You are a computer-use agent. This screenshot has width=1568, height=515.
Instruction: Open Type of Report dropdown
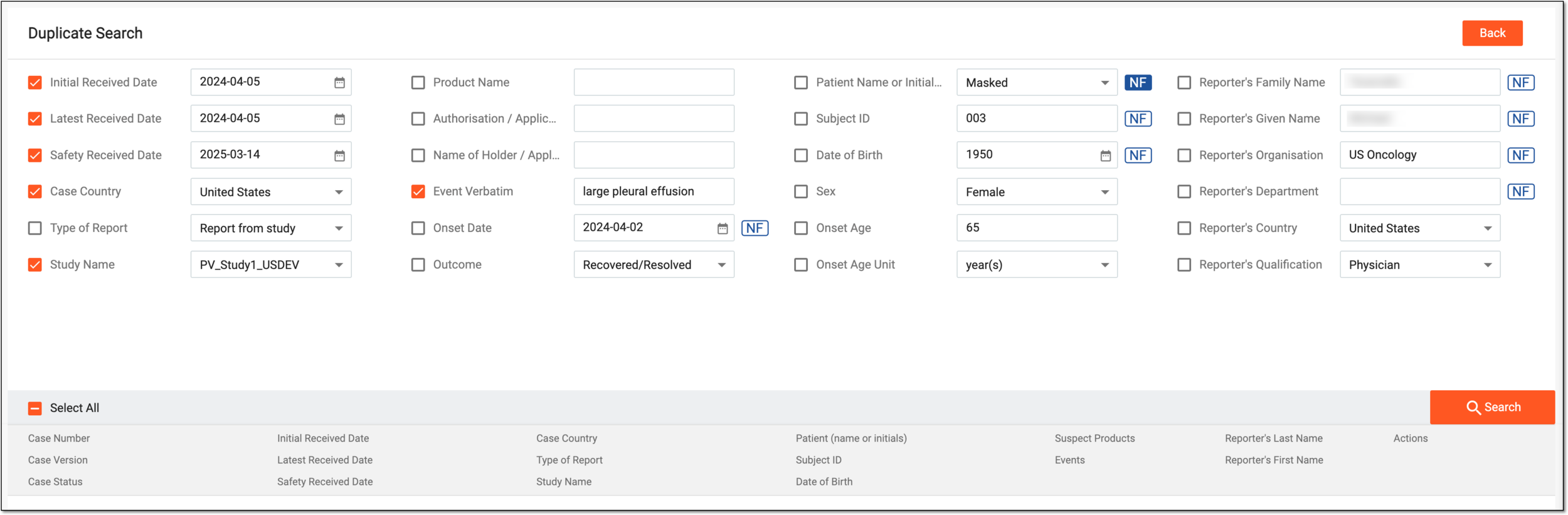tap(271, 228)
